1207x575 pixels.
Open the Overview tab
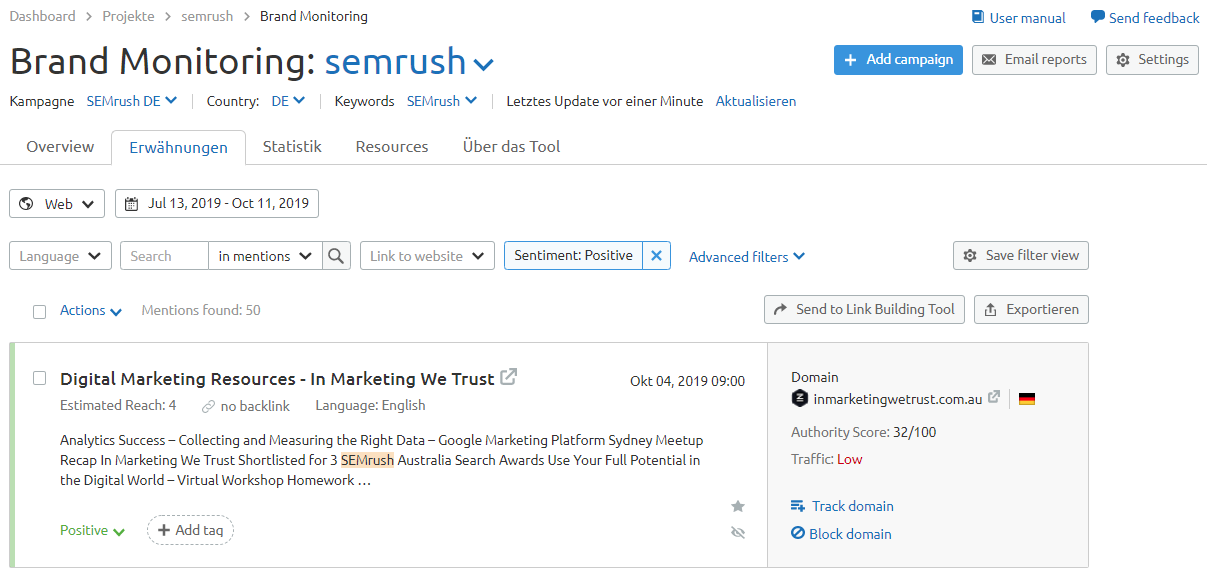(x=60, y=147)
